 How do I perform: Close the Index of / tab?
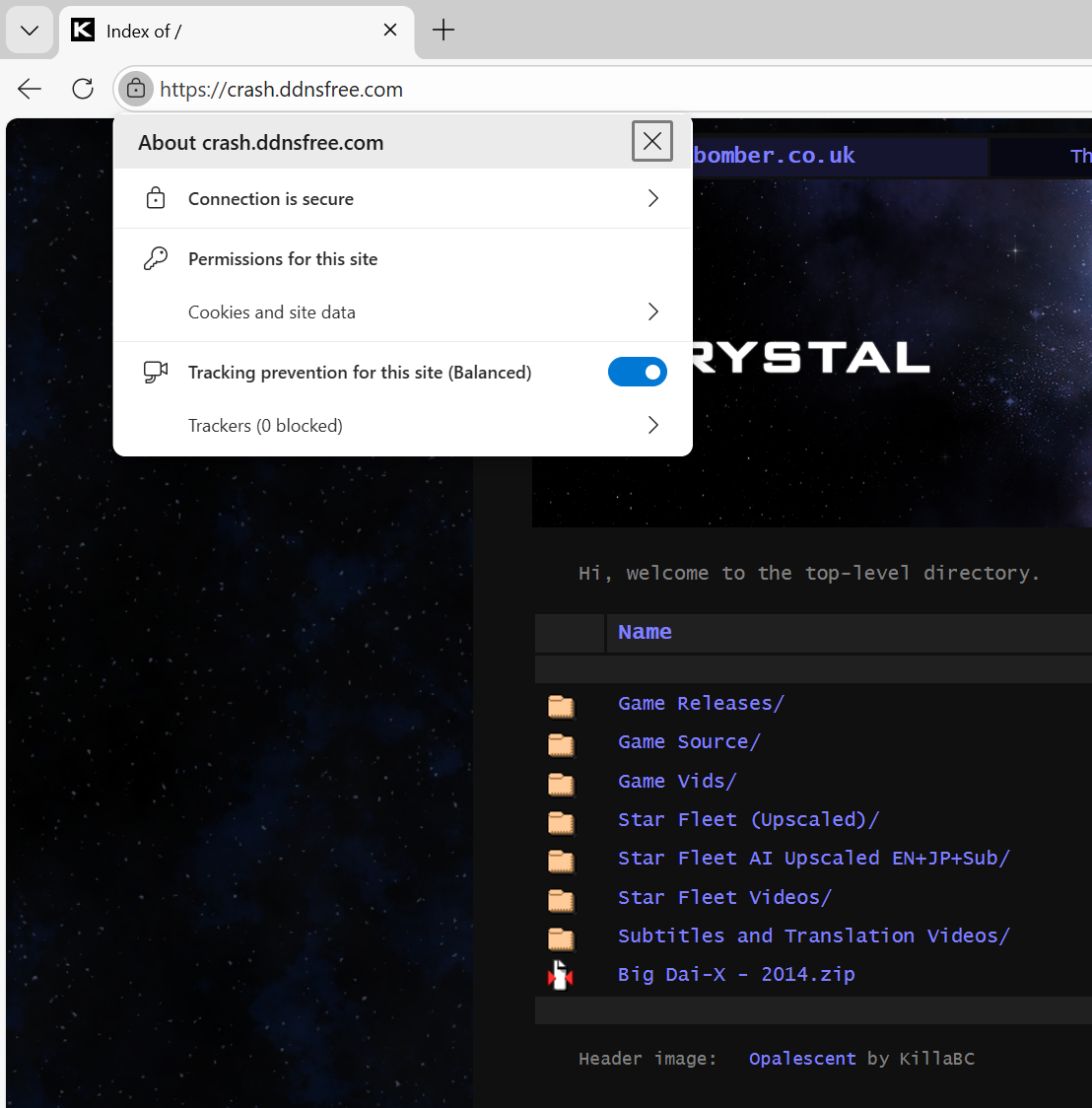tap(390, 31)
